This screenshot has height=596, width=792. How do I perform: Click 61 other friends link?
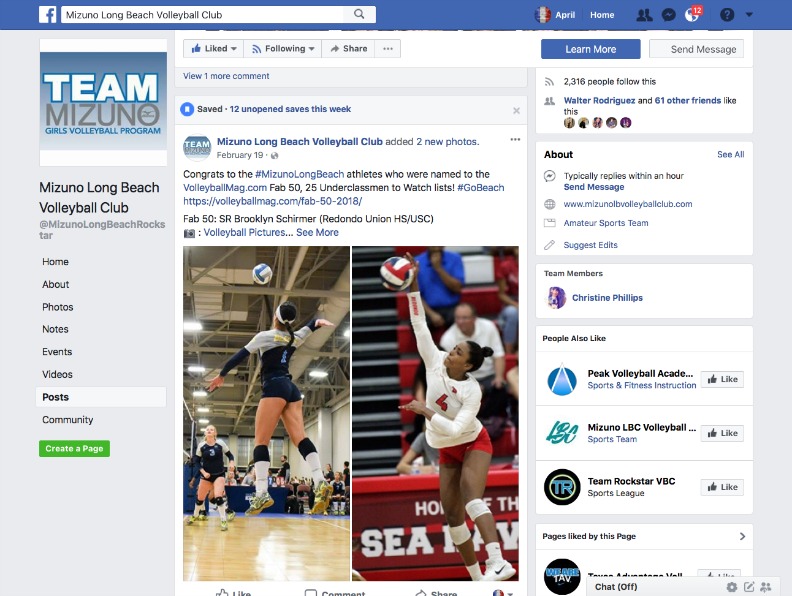(x=687, y=101)
